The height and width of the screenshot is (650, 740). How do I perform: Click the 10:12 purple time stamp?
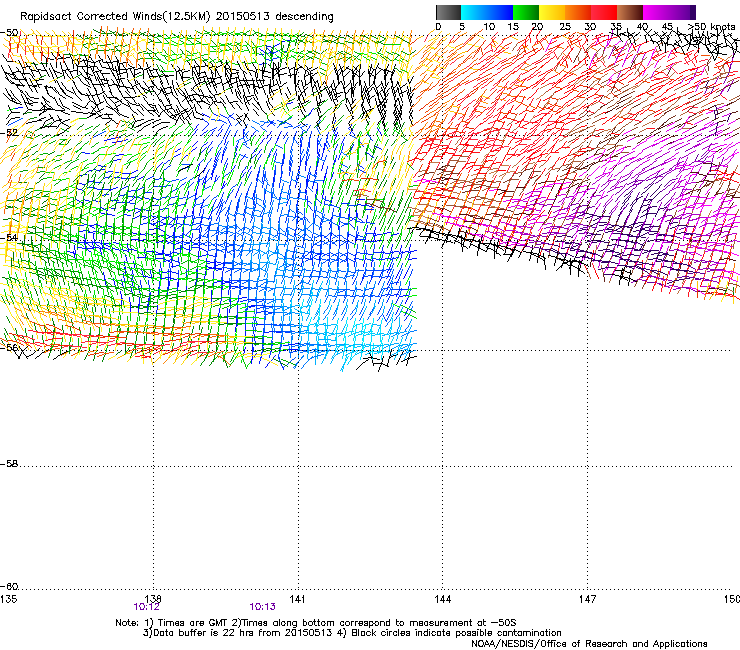pos(146,607)
